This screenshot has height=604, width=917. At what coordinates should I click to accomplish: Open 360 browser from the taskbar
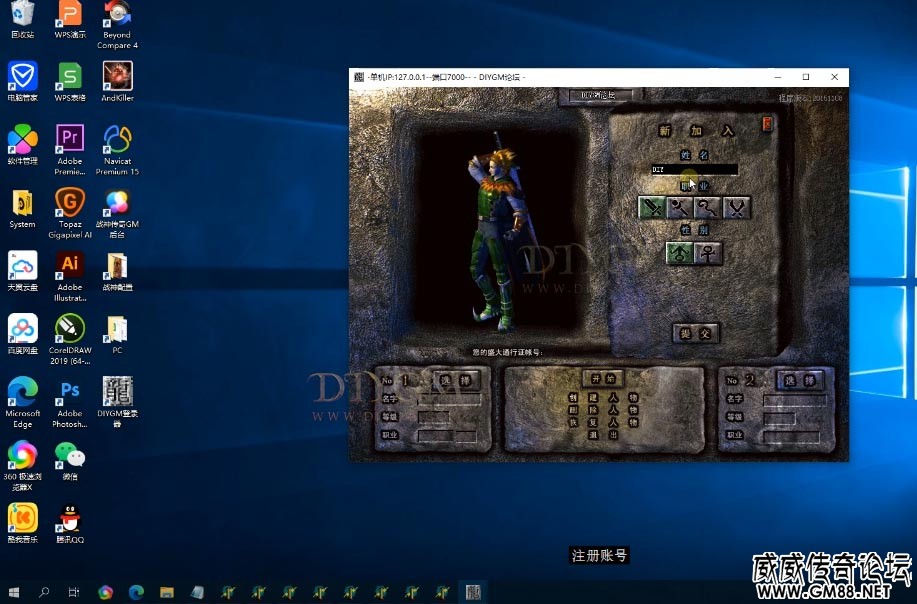[x=105, y=592]
